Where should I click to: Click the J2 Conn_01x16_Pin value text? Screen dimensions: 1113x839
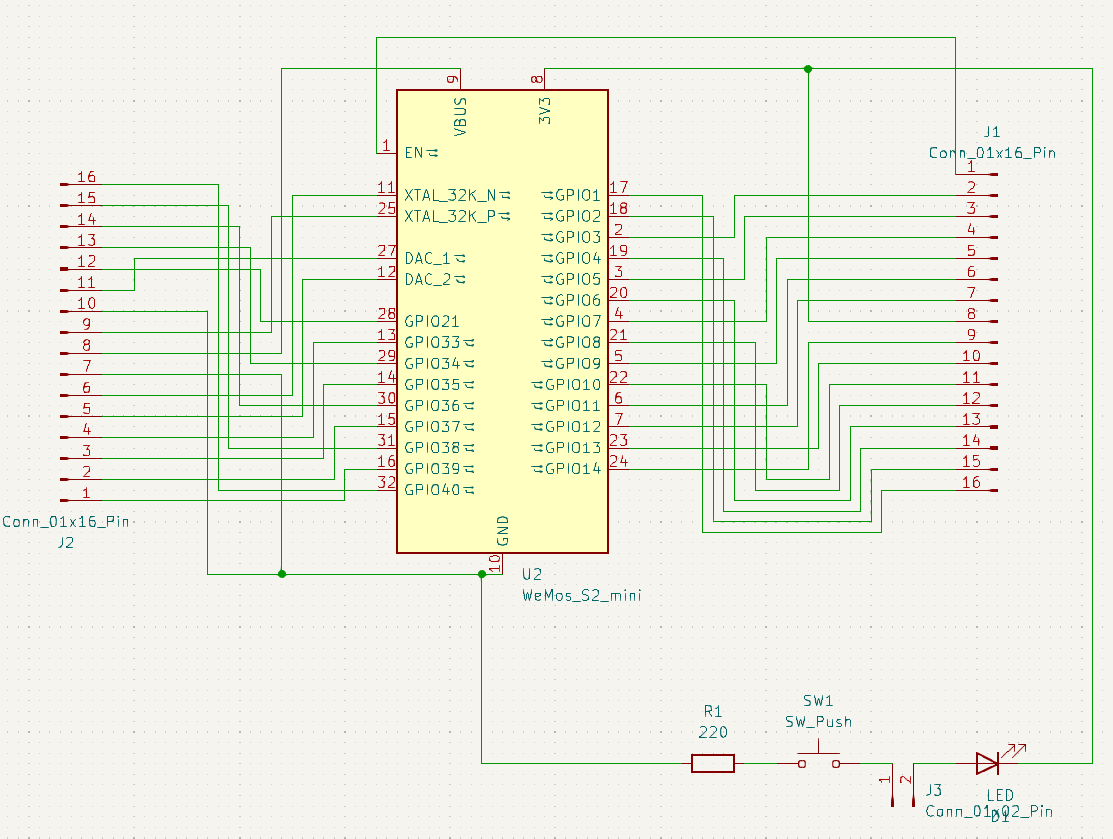click(66, 521)
